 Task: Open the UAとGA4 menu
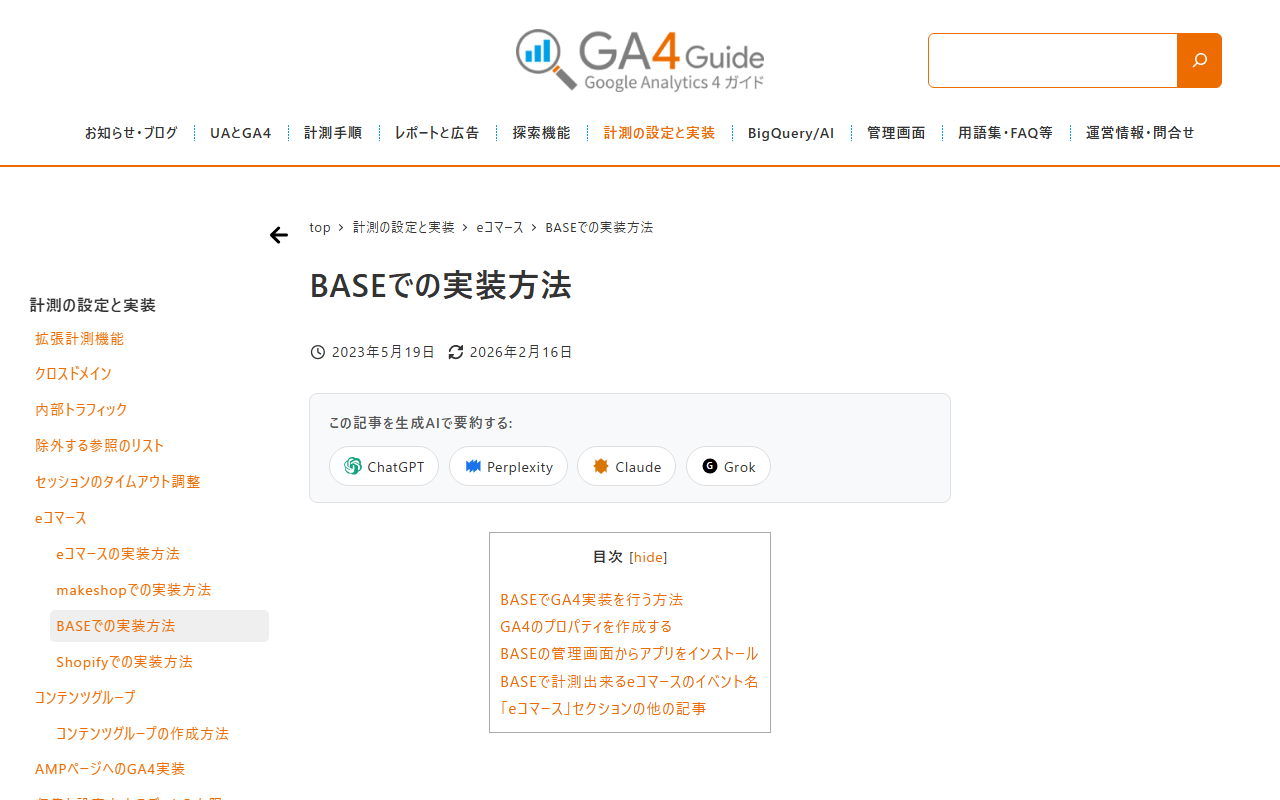click(x=240, y=133)
